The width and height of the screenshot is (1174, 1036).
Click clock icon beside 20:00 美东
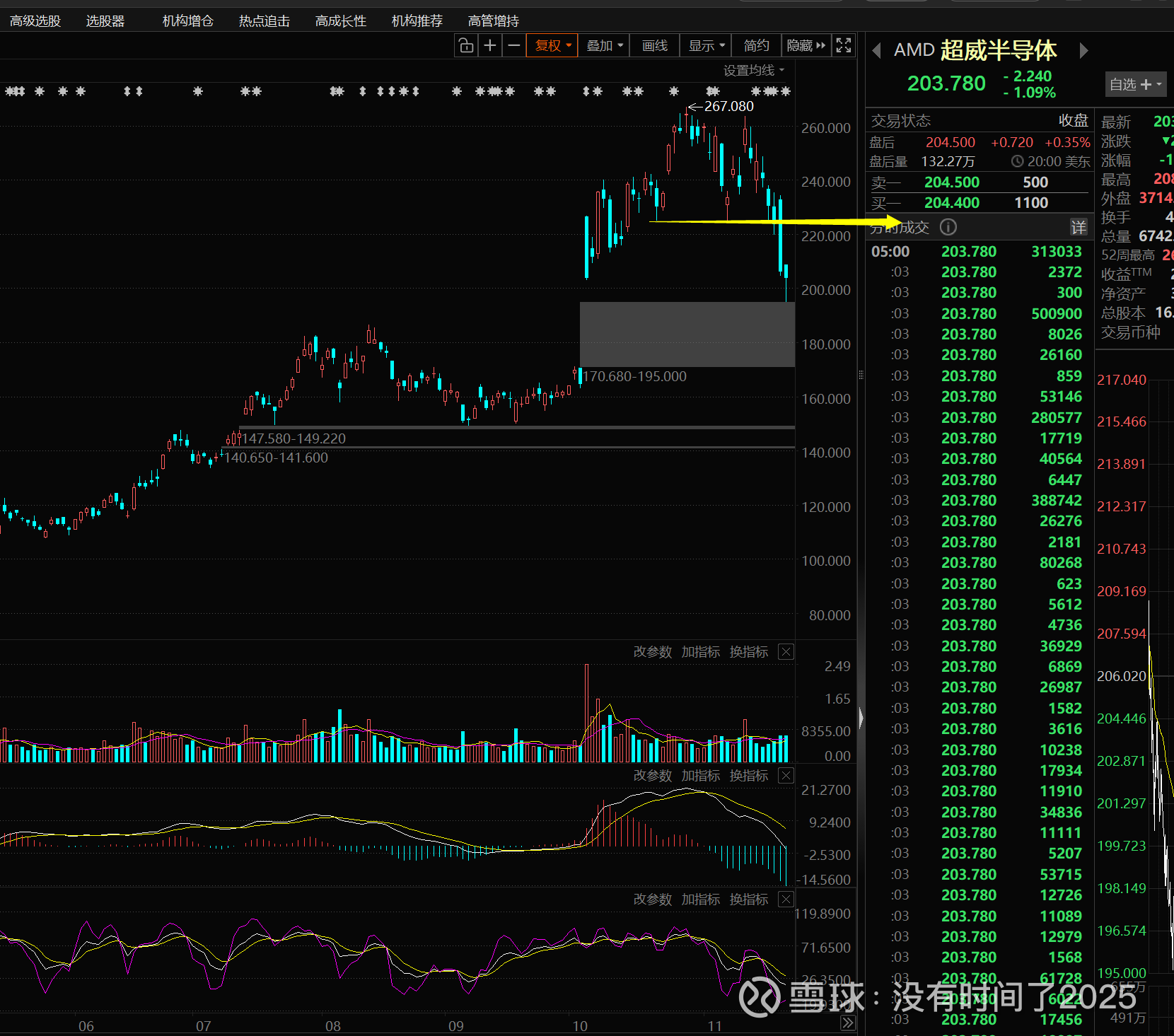point(1018,161)
